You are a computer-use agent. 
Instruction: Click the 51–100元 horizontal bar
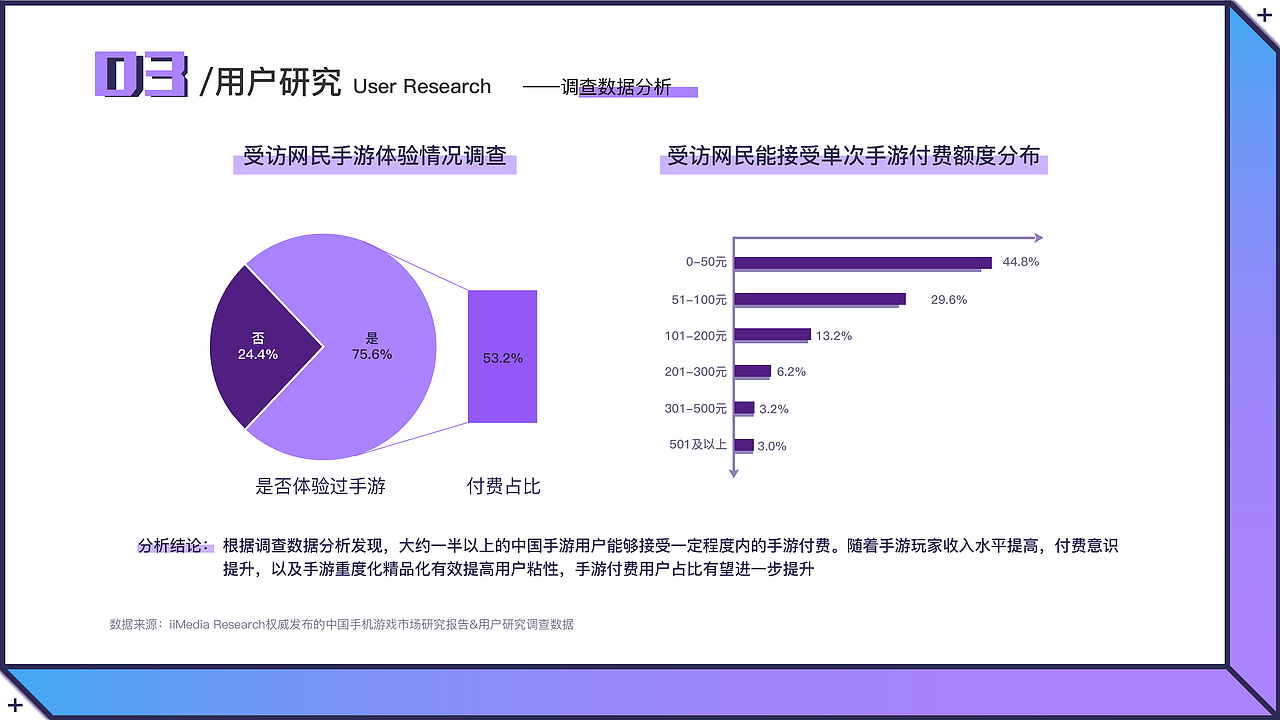(x=820, y=299)
